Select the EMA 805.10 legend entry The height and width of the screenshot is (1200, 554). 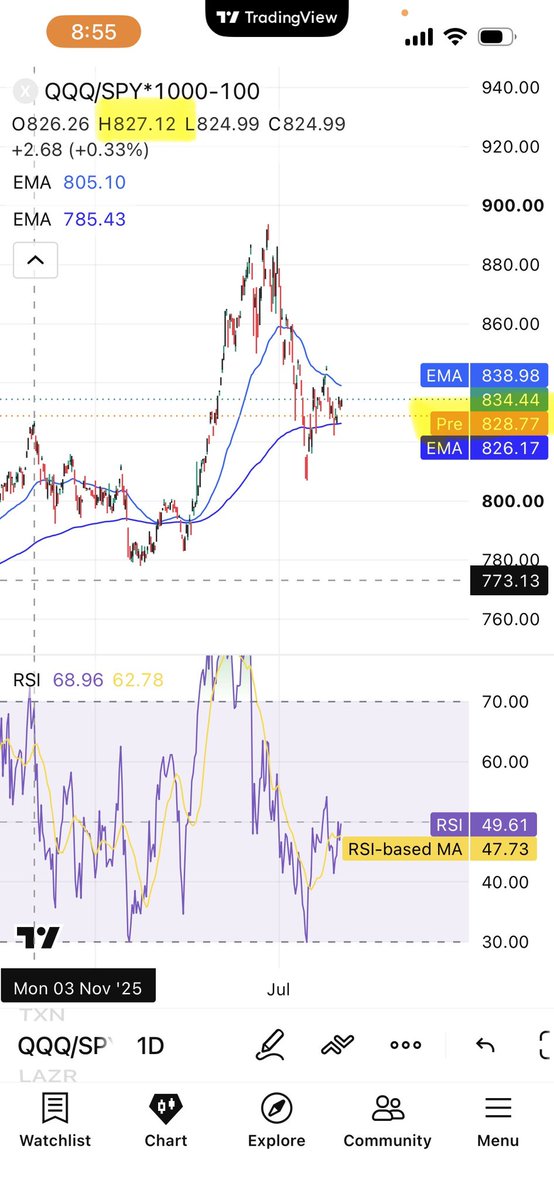(69, 182)
